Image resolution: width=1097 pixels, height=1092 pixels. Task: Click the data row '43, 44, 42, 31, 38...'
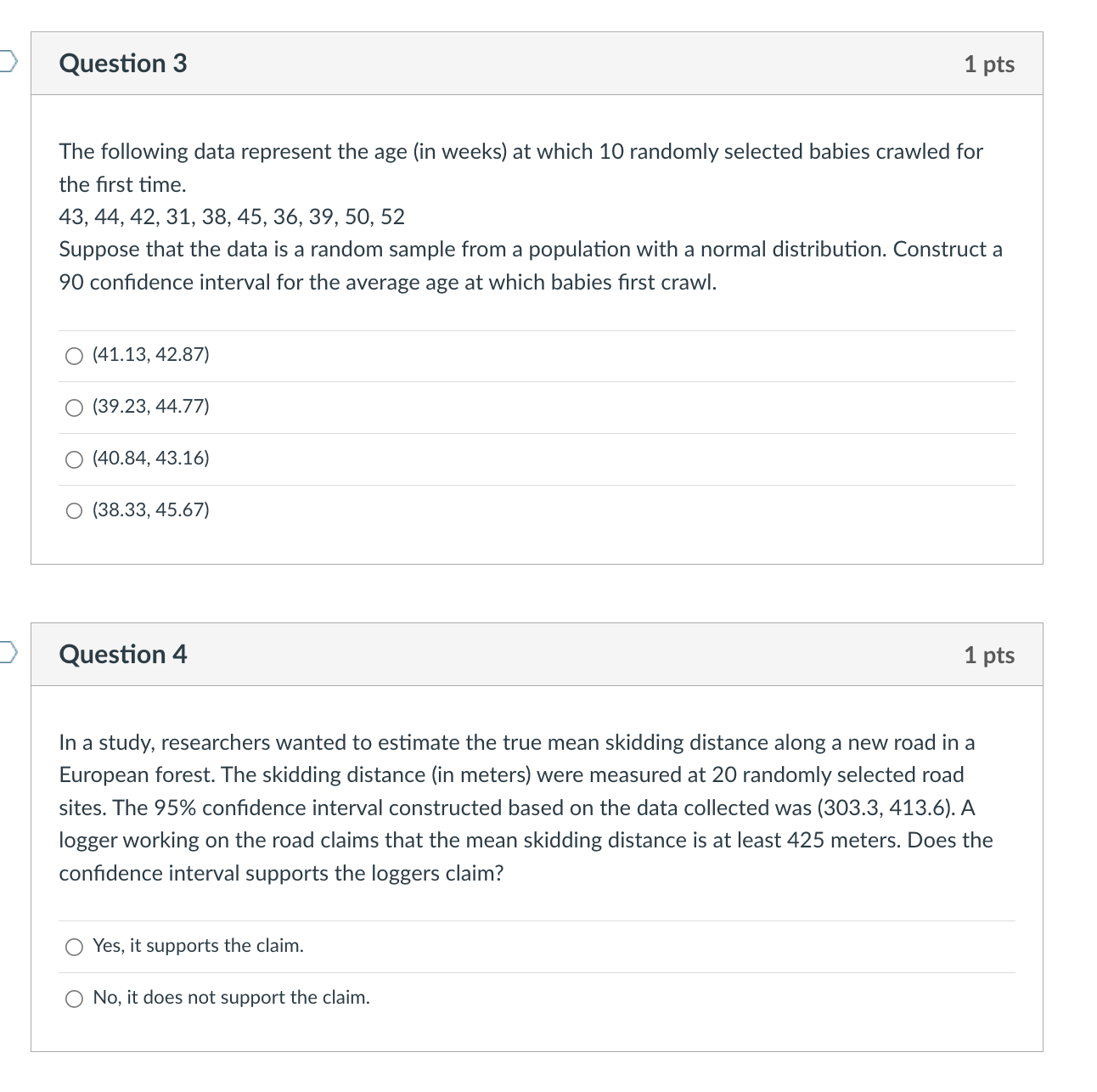(231, 217)
